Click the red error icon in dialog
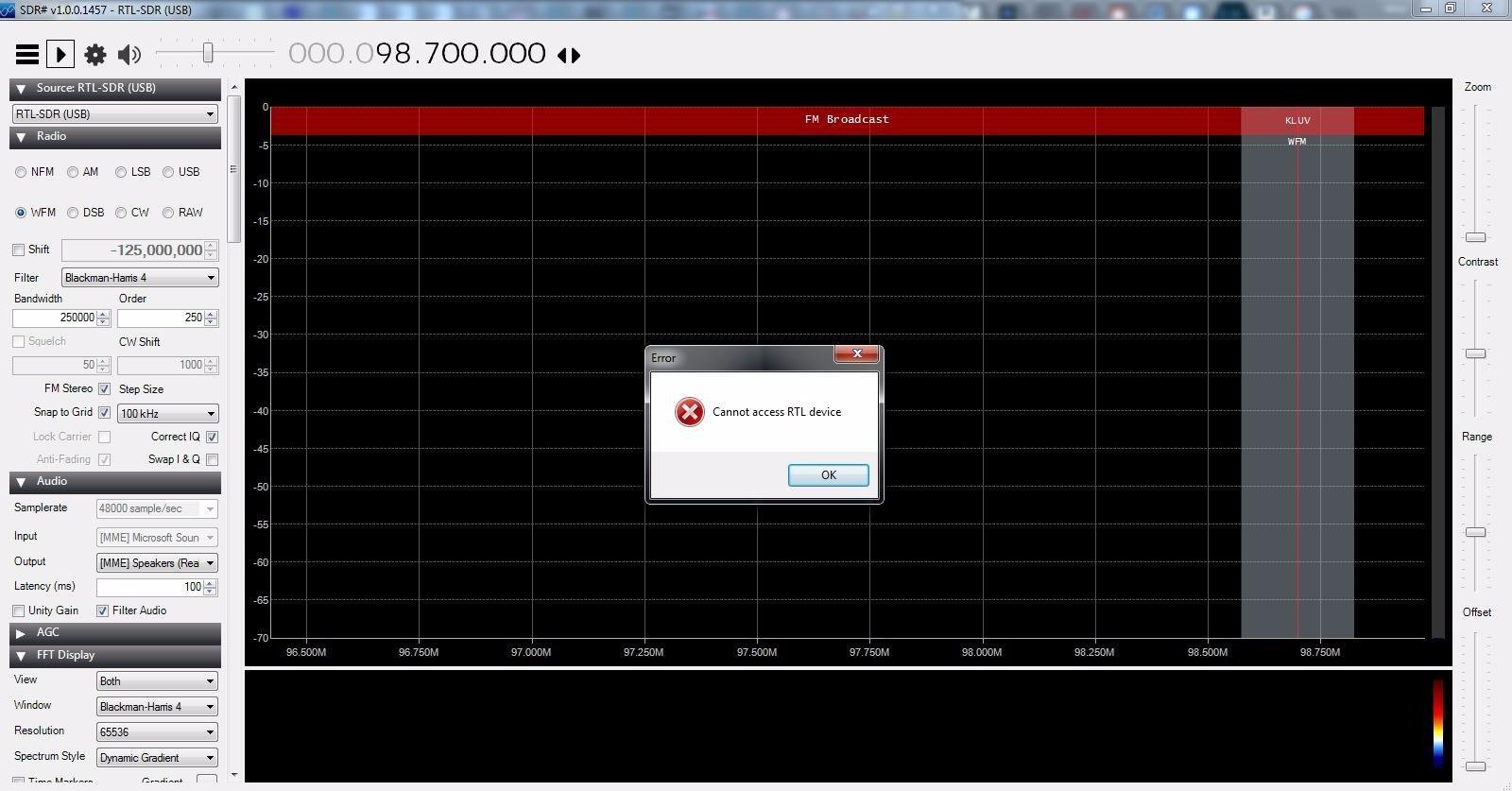Screen dimensions: 1512x791 [689, 412]
